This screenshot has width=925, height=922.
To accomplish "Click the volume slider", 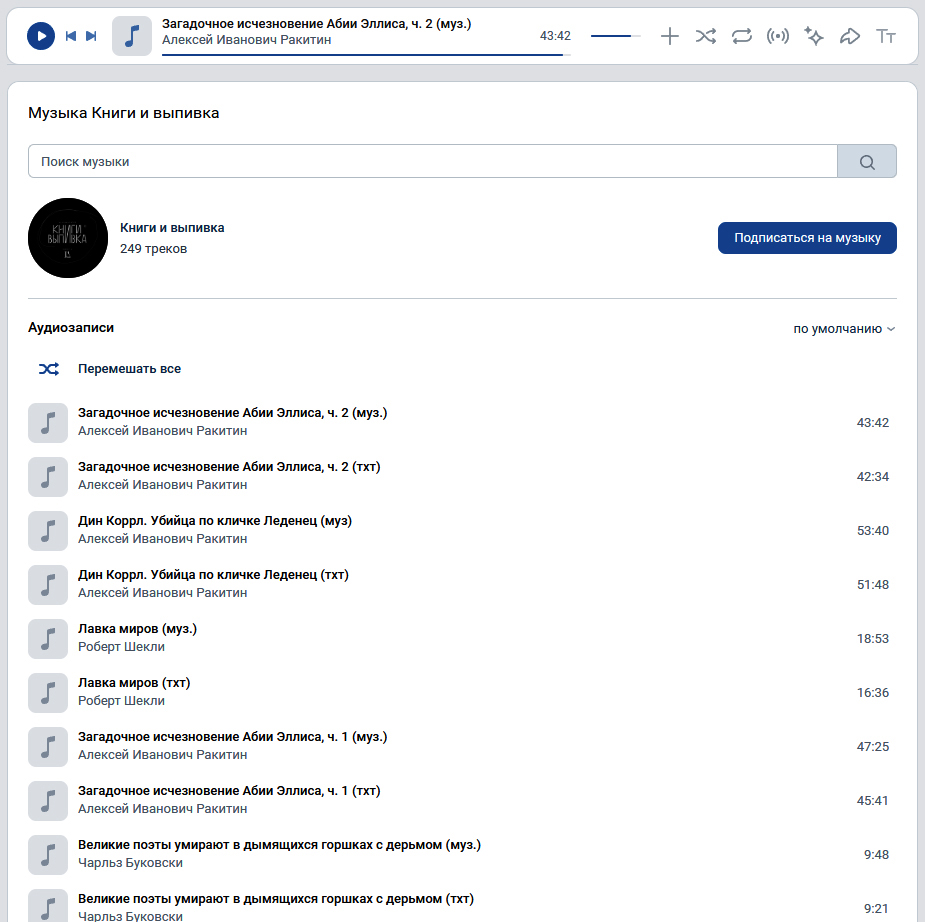I will point(615,36).
